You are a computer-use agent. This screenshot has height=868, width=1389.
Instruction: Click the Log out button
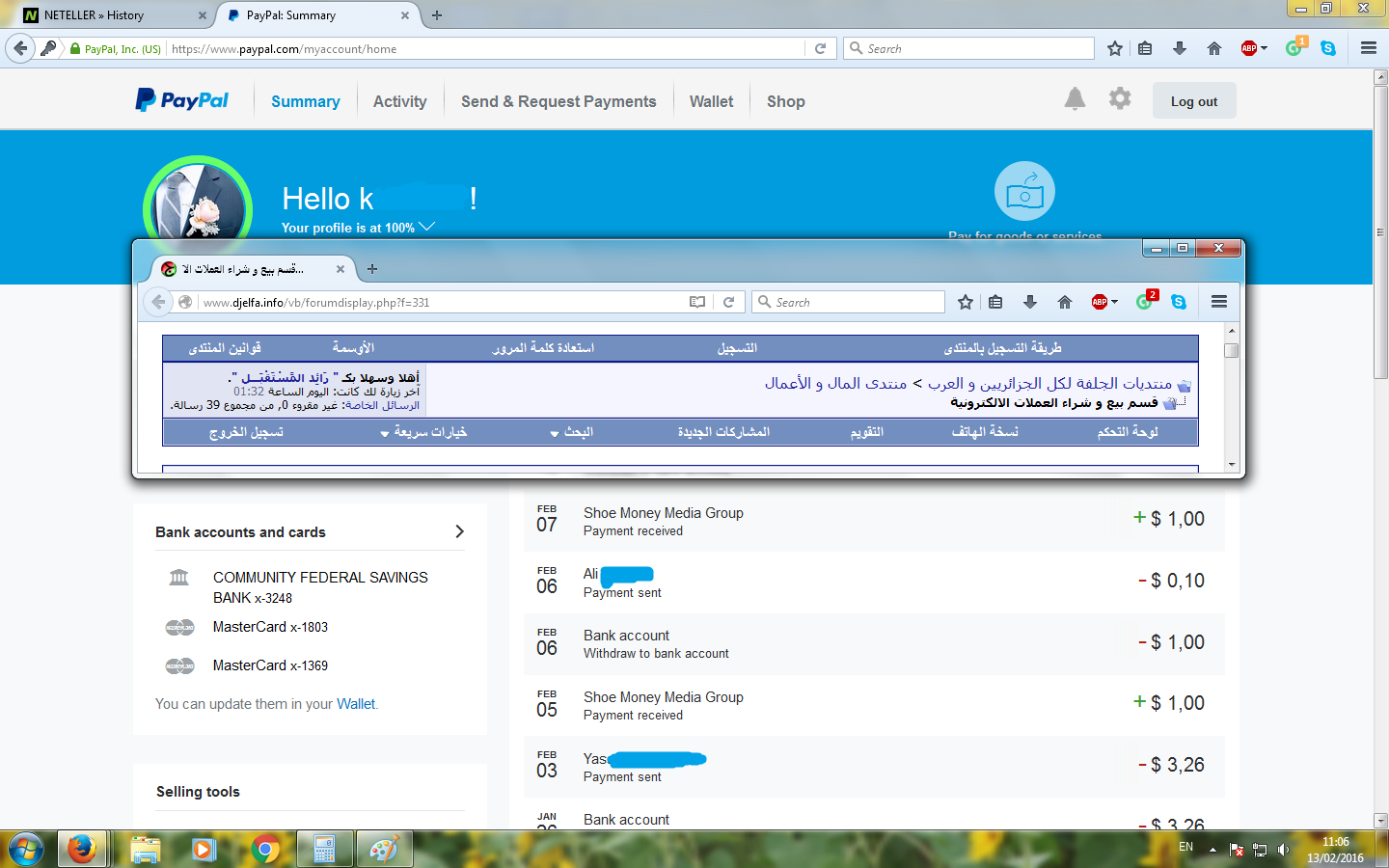(x=1194, y=101)
